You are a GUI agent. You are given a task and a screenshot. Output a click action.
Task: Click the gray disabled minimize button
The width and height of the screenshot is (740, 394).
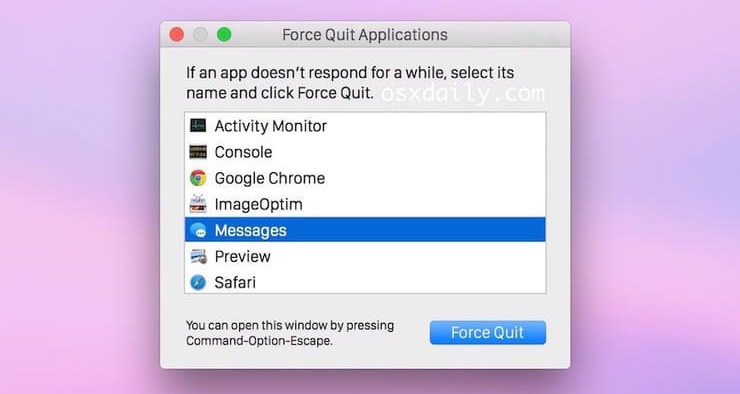click(x=200, y=34)
